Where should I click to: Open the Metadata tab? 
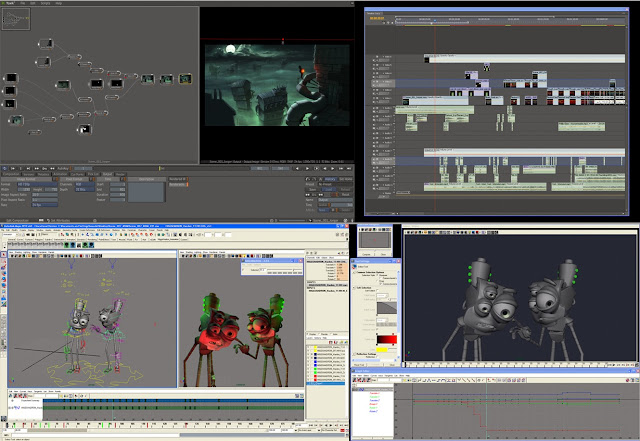coord(44,174)
